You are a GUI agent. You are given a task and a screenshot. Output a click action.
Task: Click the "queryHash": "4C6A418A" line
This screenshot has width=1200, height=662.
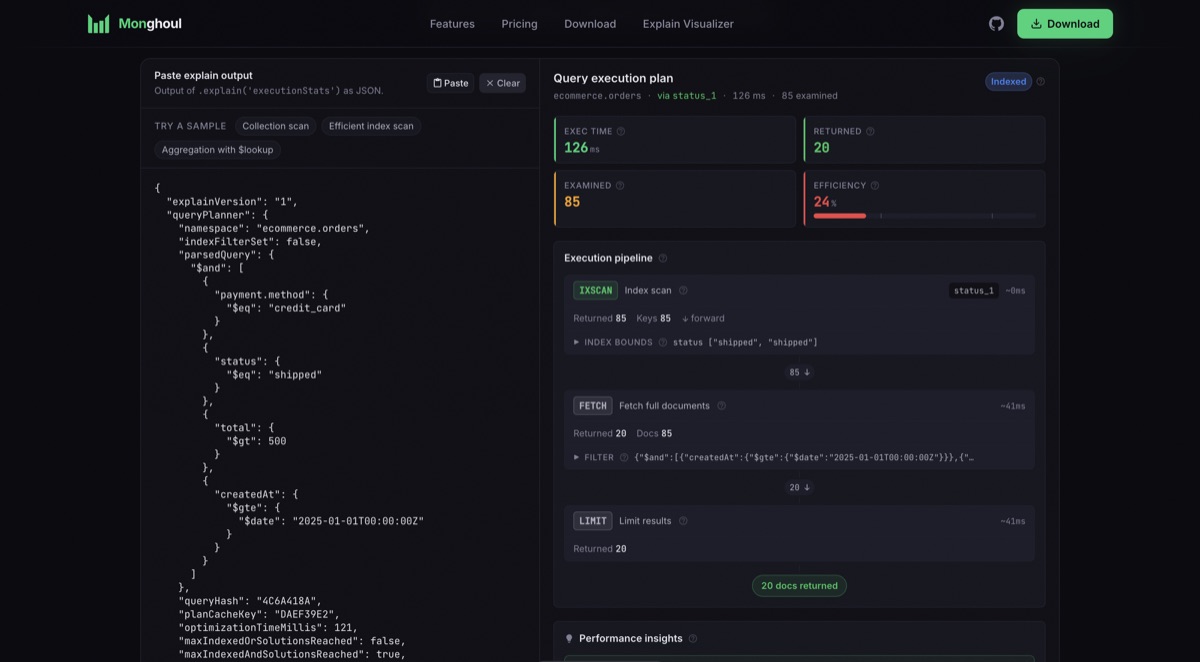[250, 601]
